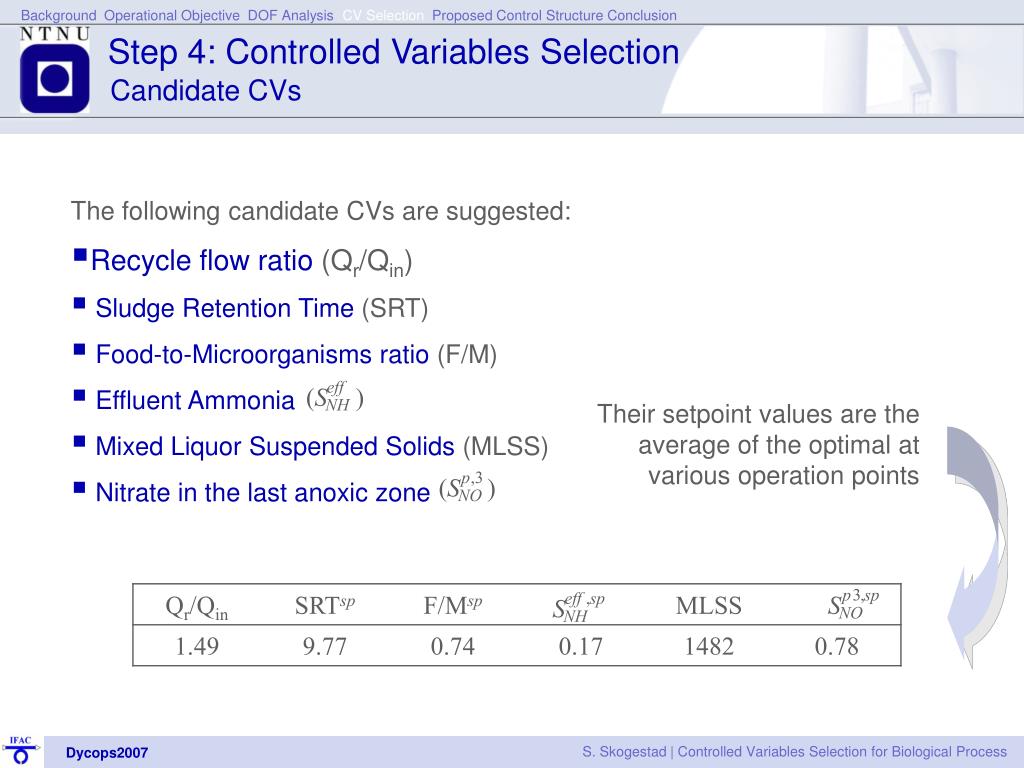The height and width of the screenshot is (768, 1024).
Task: Open the DOF Analysis section
Action: [290, 15]
